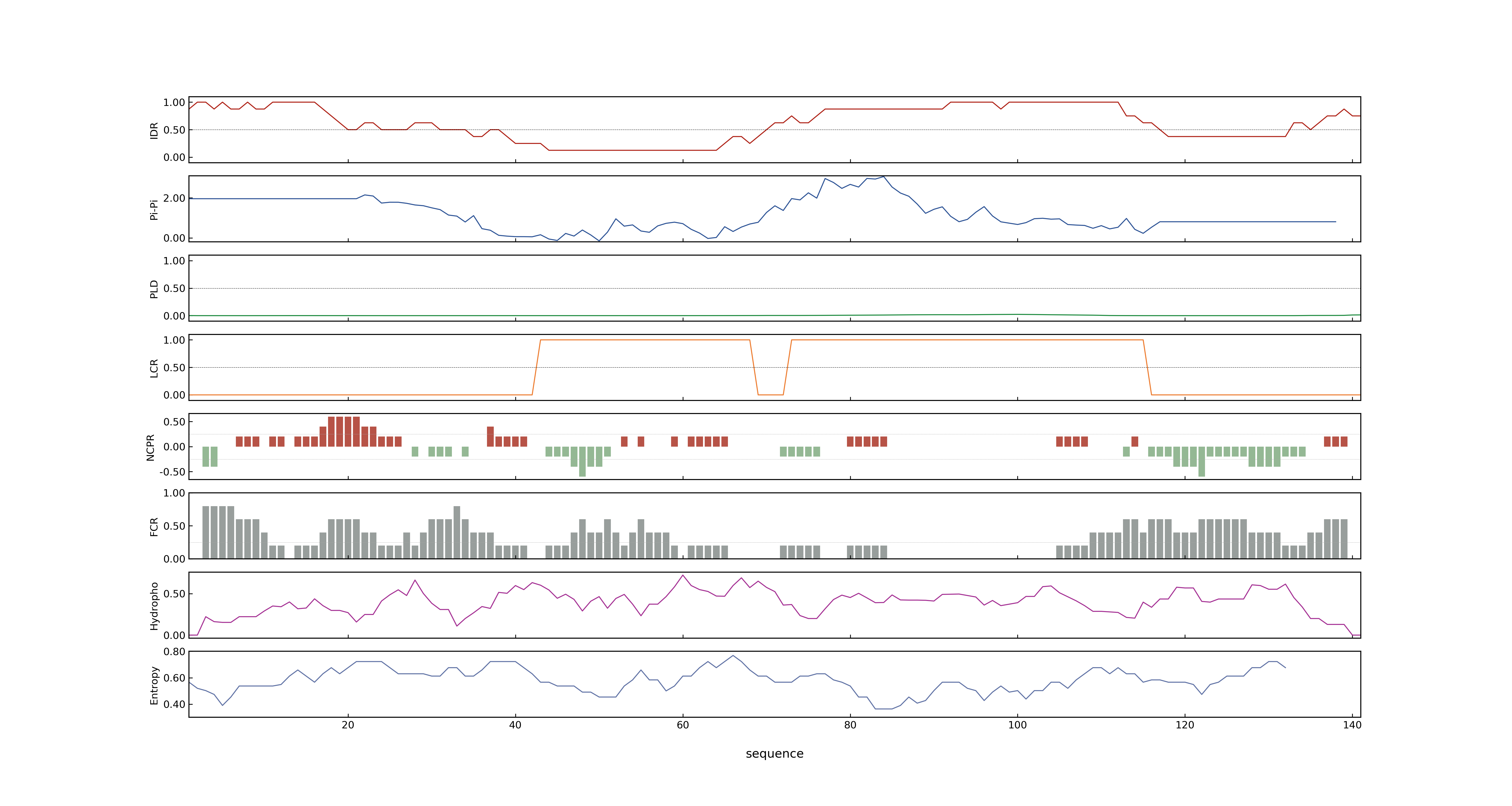
Task: Click the '0.00' tick of the PLD panel
Action: [x=174, y=316]
